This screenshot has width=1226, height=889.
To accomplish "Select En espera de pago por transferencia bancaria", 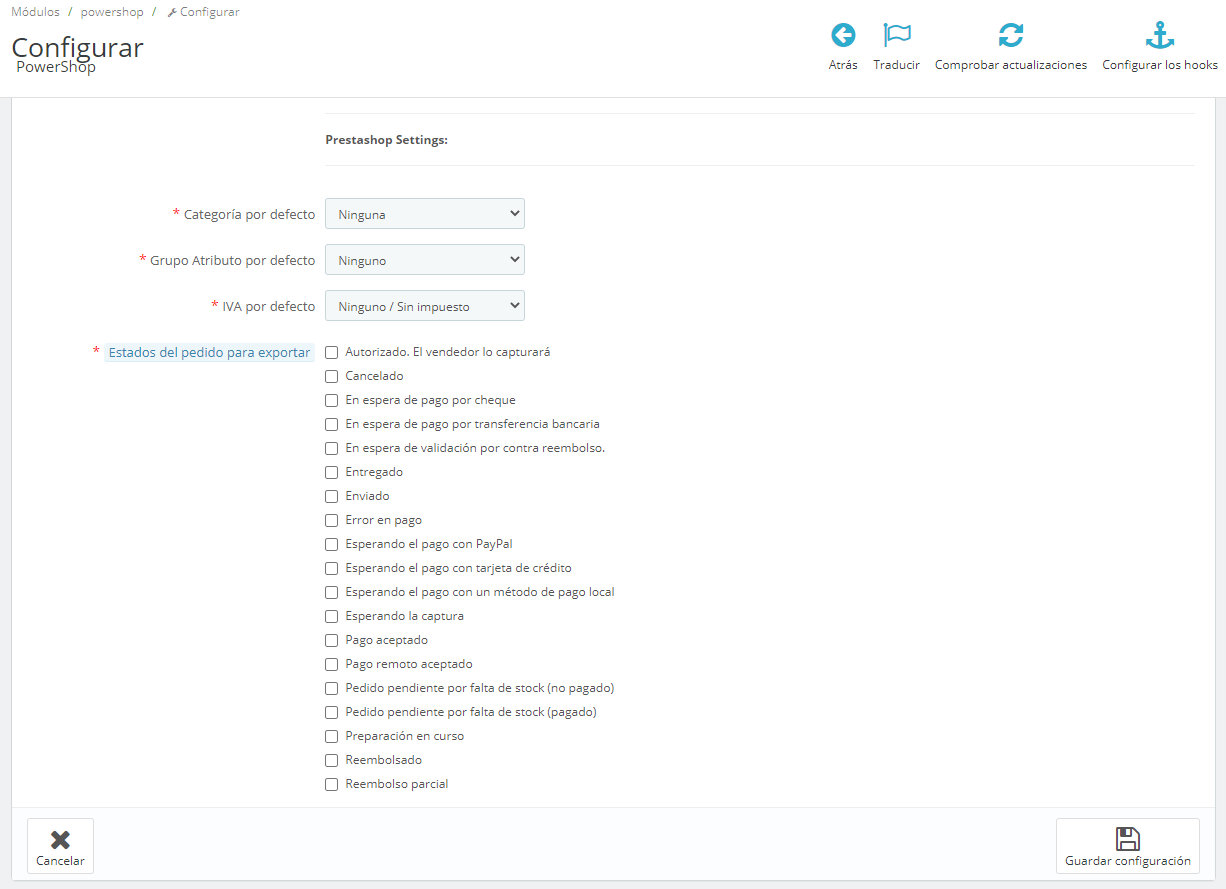I will 332,424.
